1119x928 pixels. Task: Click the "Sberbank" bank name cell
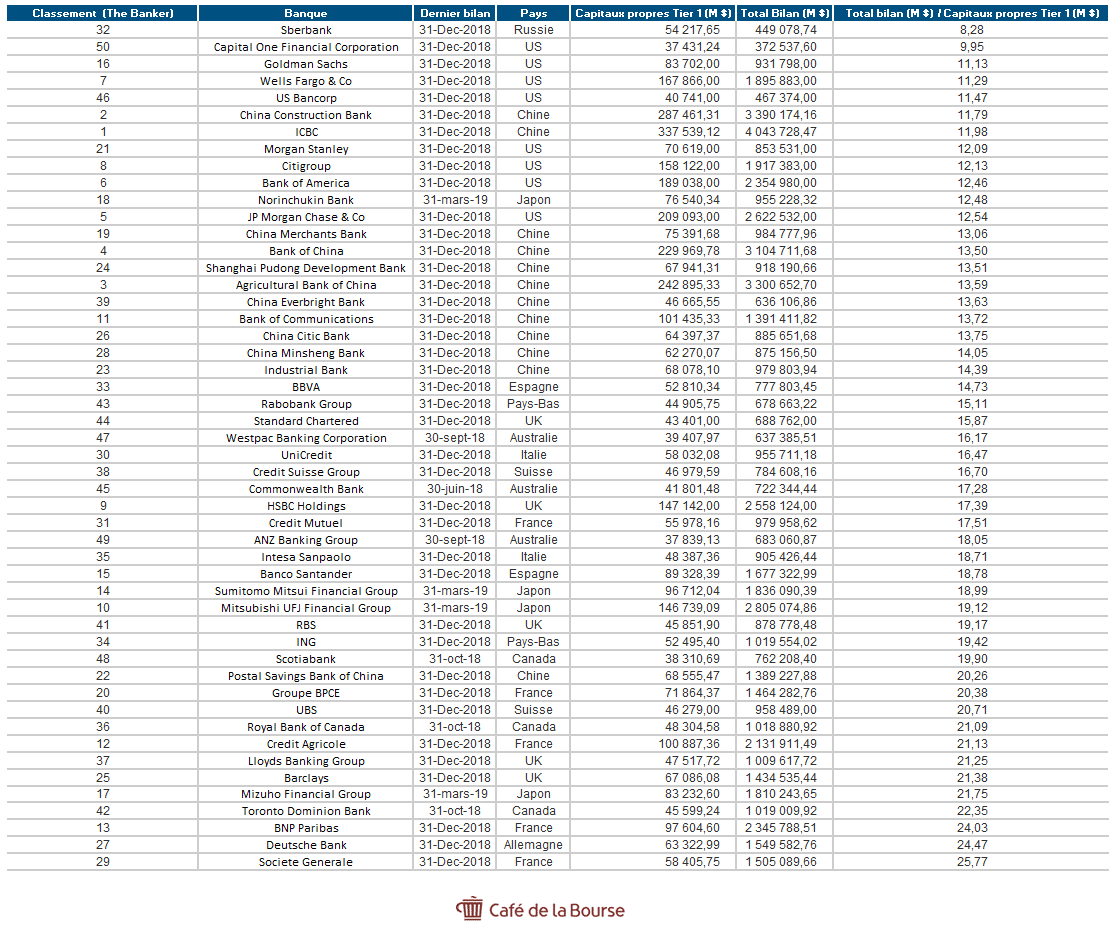pyautogui.click(x=306, y=30)
